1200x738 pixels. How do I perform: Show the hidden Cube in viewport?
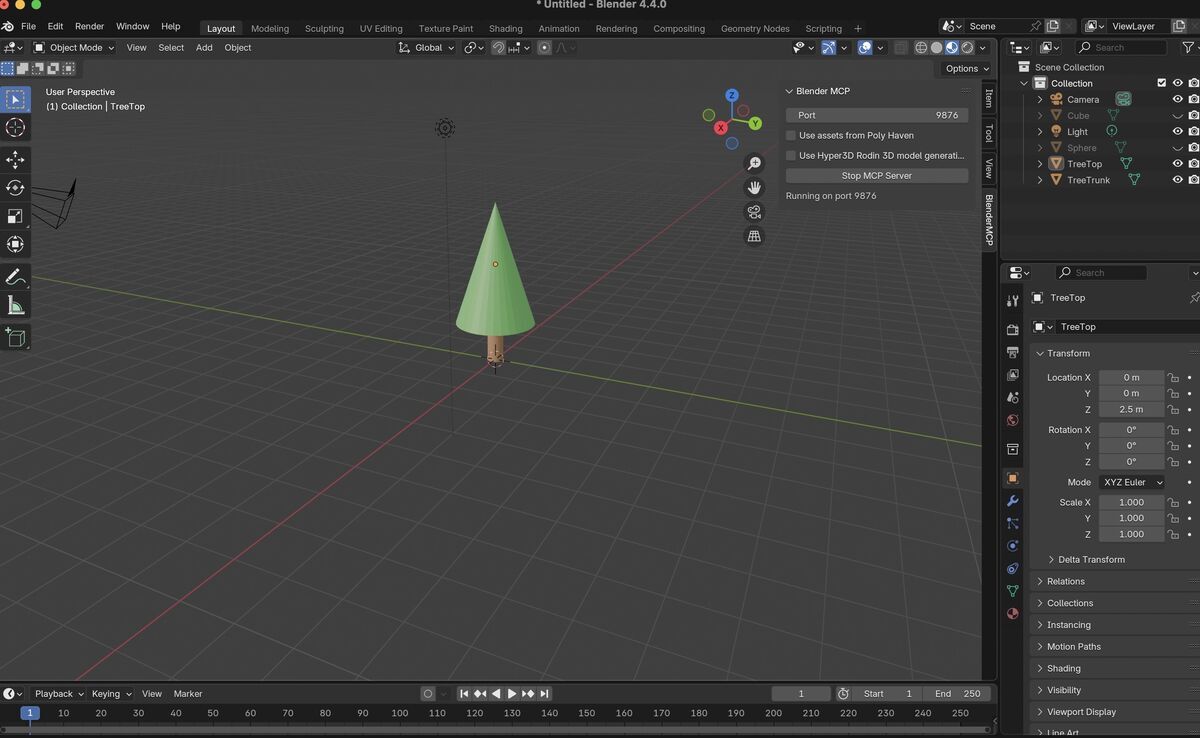(x=1177, y=115)
